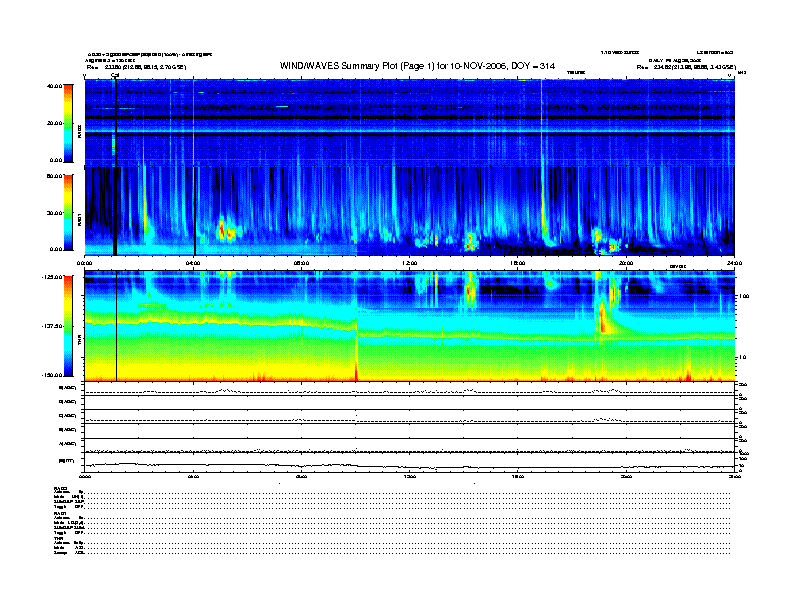This screenshot has width=792, height=612.
Task: Click the WIND/WAVES Summary Plot title
Action: (417, 66)
